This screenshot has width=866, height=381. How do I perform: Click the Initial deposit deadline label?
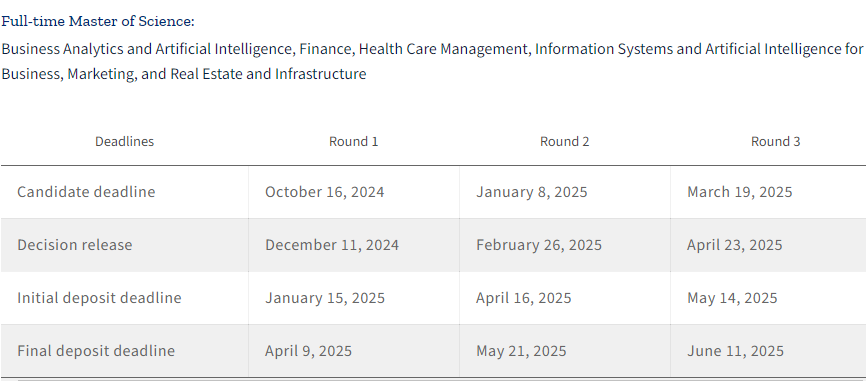coord(99,298)
